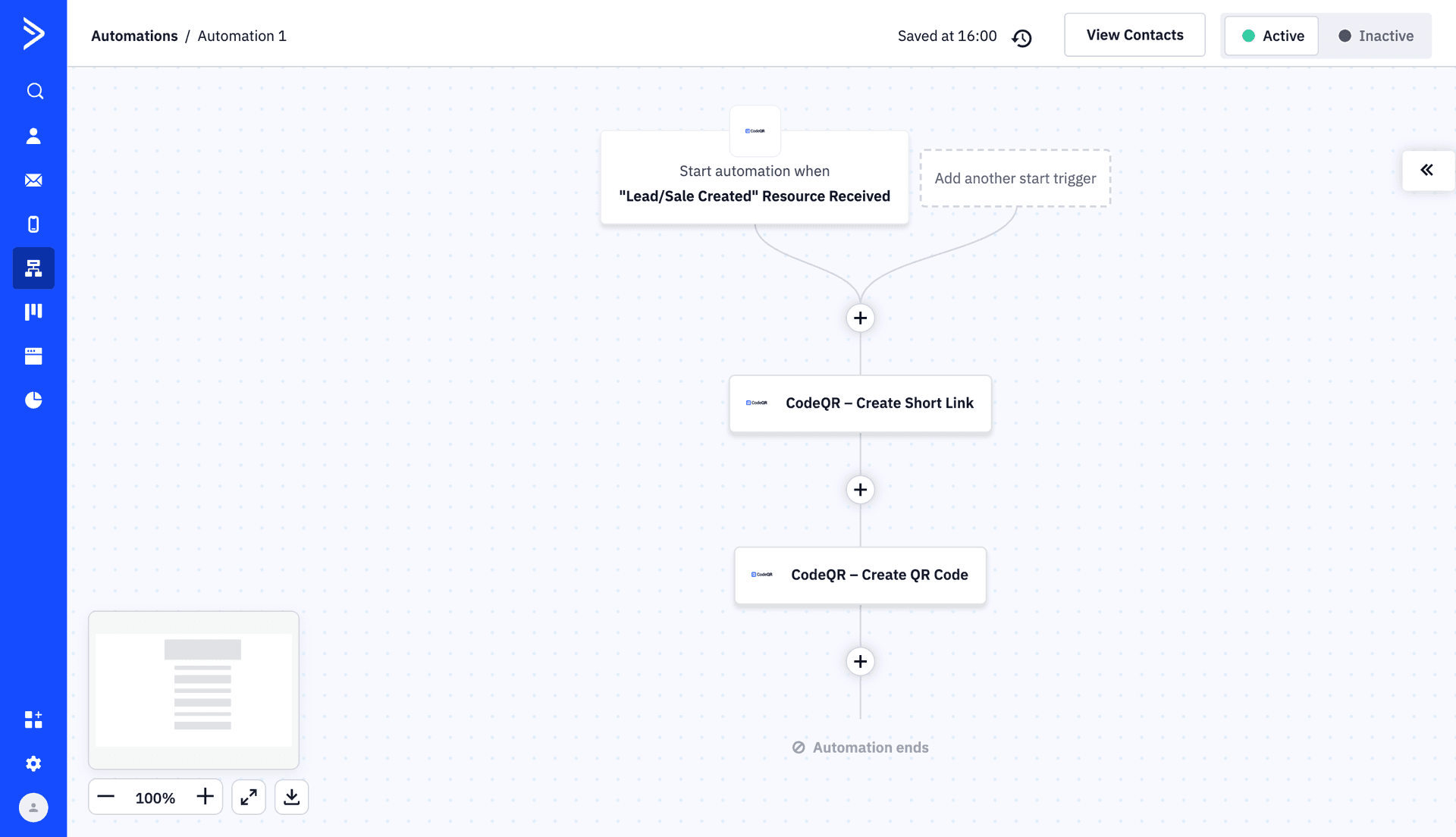
Task: Open revision history via the clock icon
Action: [1022, 36]
